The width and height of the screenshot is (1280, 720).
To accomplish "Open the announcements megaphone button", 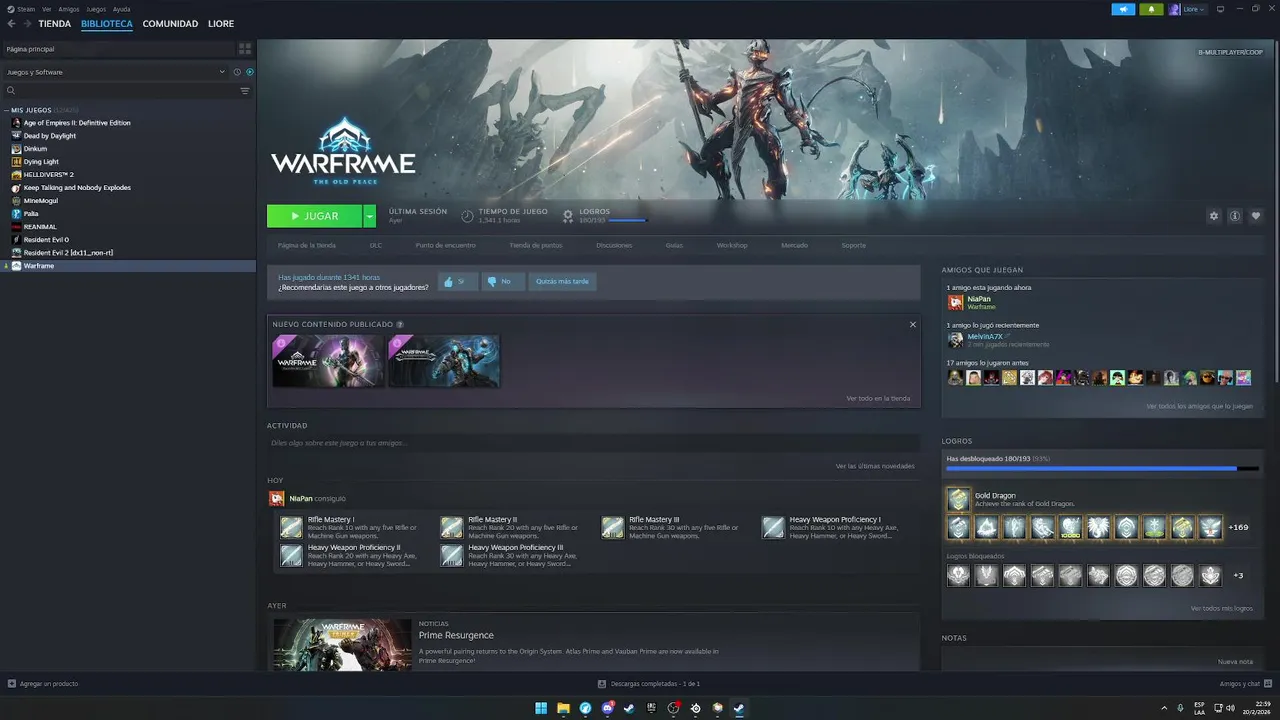I will pyautogui.click(x=1123, y=9).
